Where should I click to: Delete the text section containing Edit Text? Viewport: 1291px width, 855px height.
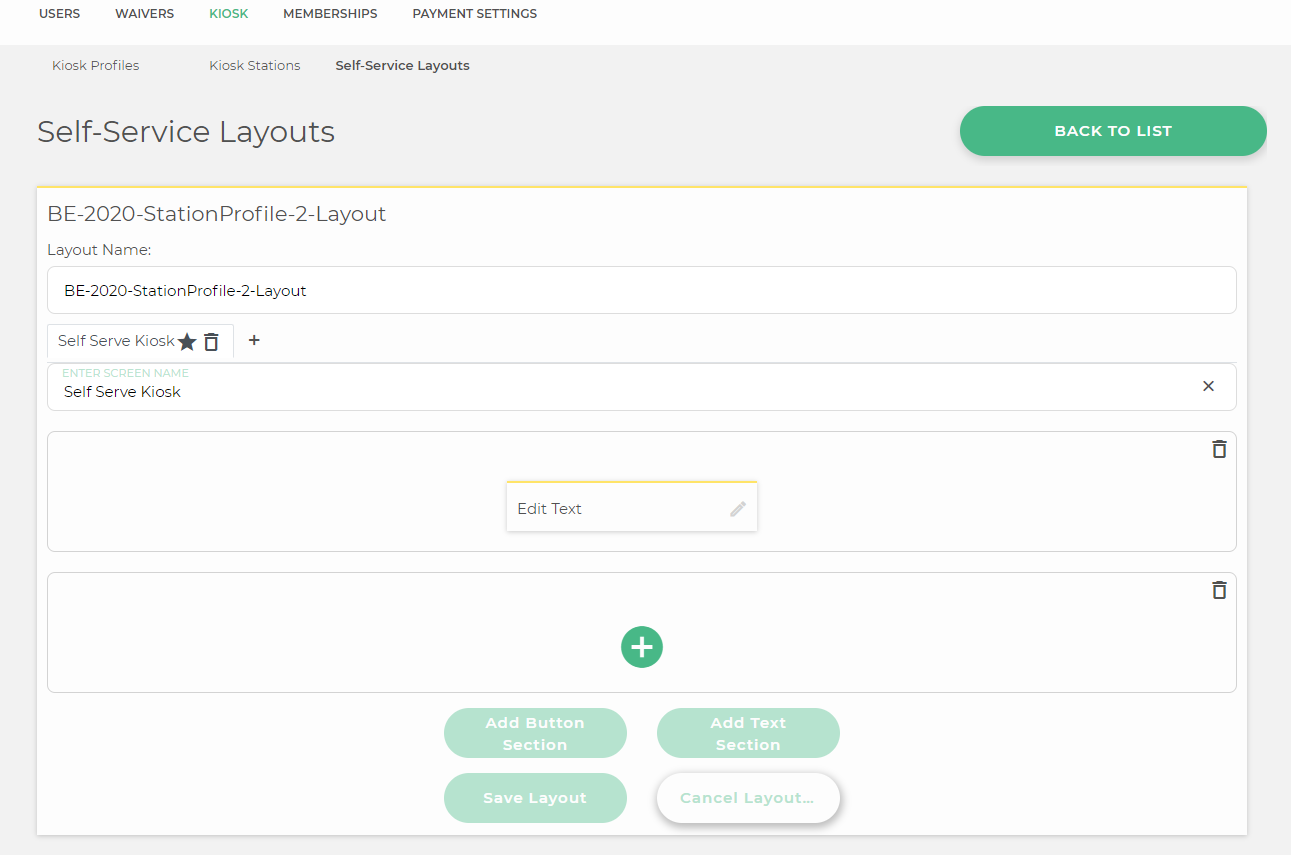click(1219, 449)
